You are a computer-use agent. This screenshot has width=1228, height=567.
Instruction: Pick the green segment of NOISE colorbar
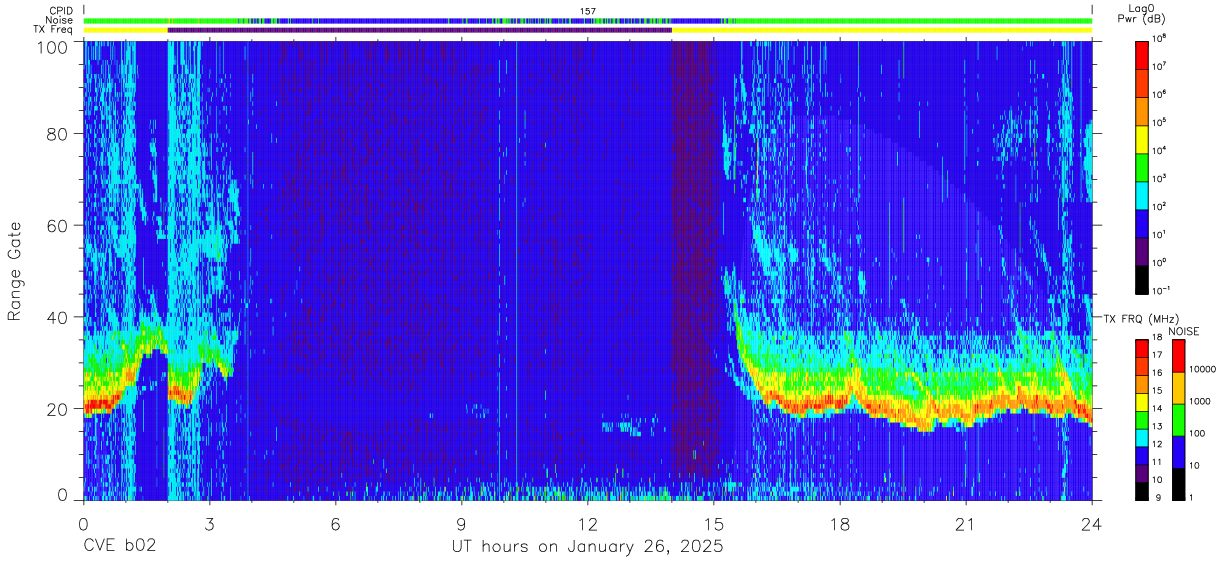tap(1177, 419)
